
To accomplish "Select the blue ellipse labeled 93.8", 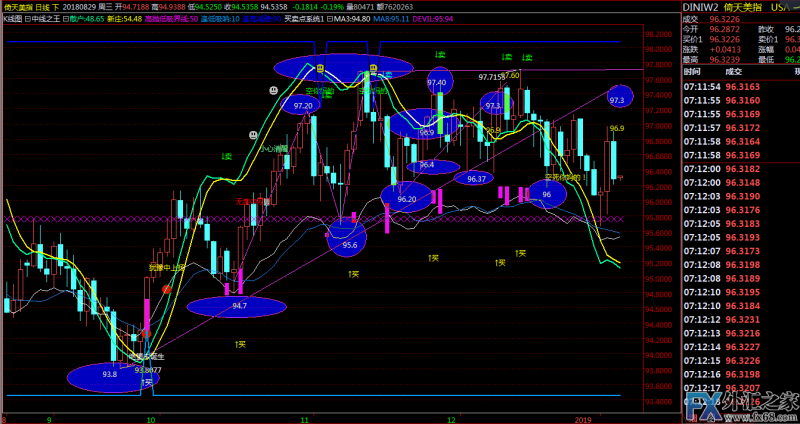I will point(113,376).
